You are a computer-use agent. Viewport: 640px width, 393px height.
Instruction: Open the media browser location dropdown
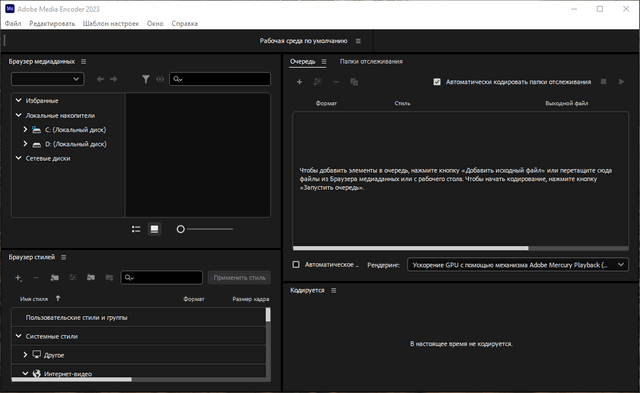(47, 79)
